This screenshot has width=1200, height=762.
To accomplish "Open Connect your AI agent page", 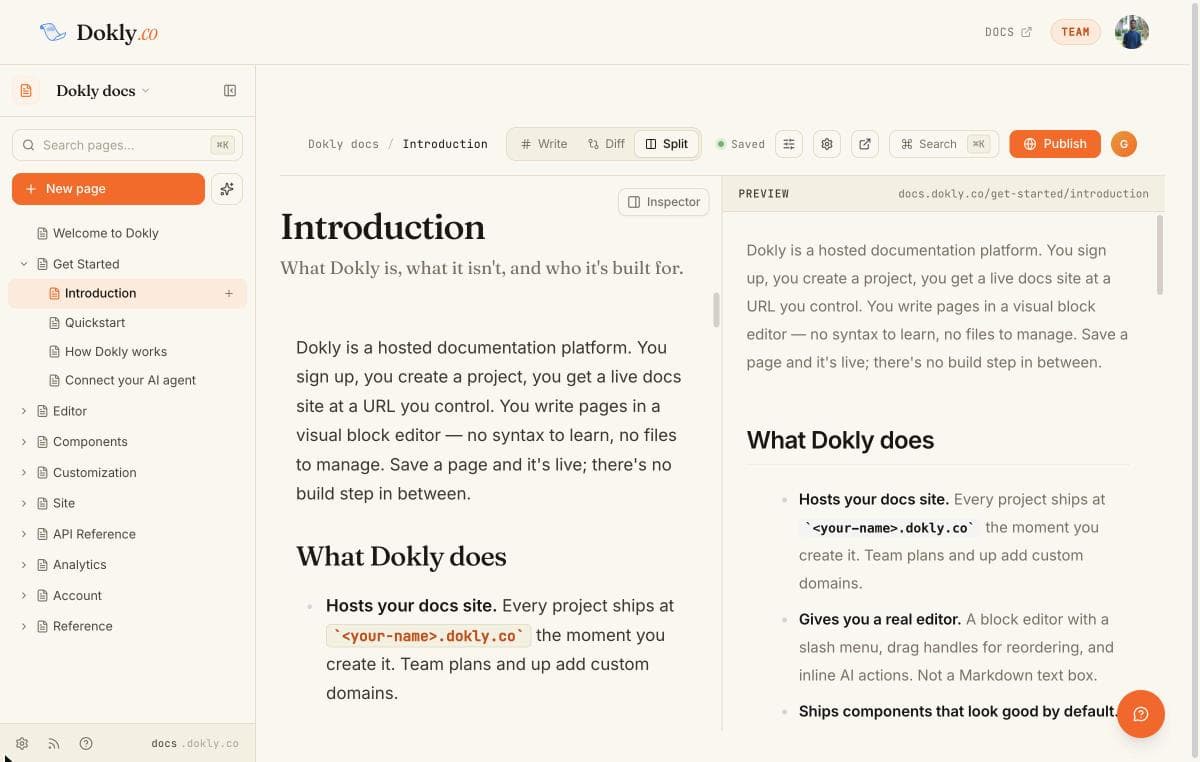I will pos(130,380).
